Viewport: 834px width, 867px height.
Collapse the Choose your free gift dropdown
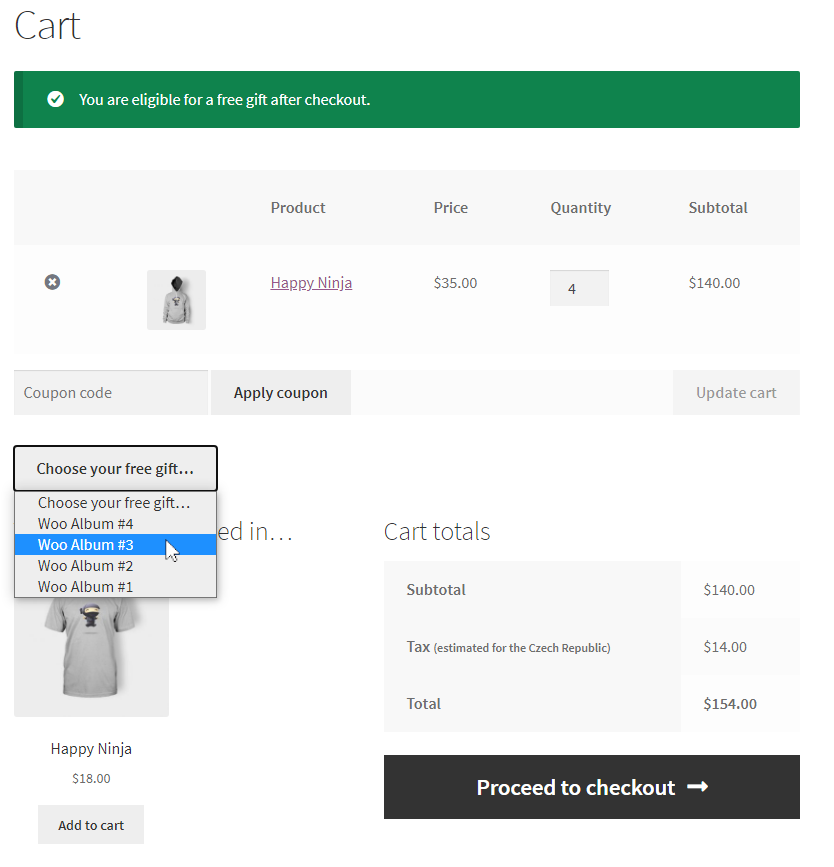115,468
